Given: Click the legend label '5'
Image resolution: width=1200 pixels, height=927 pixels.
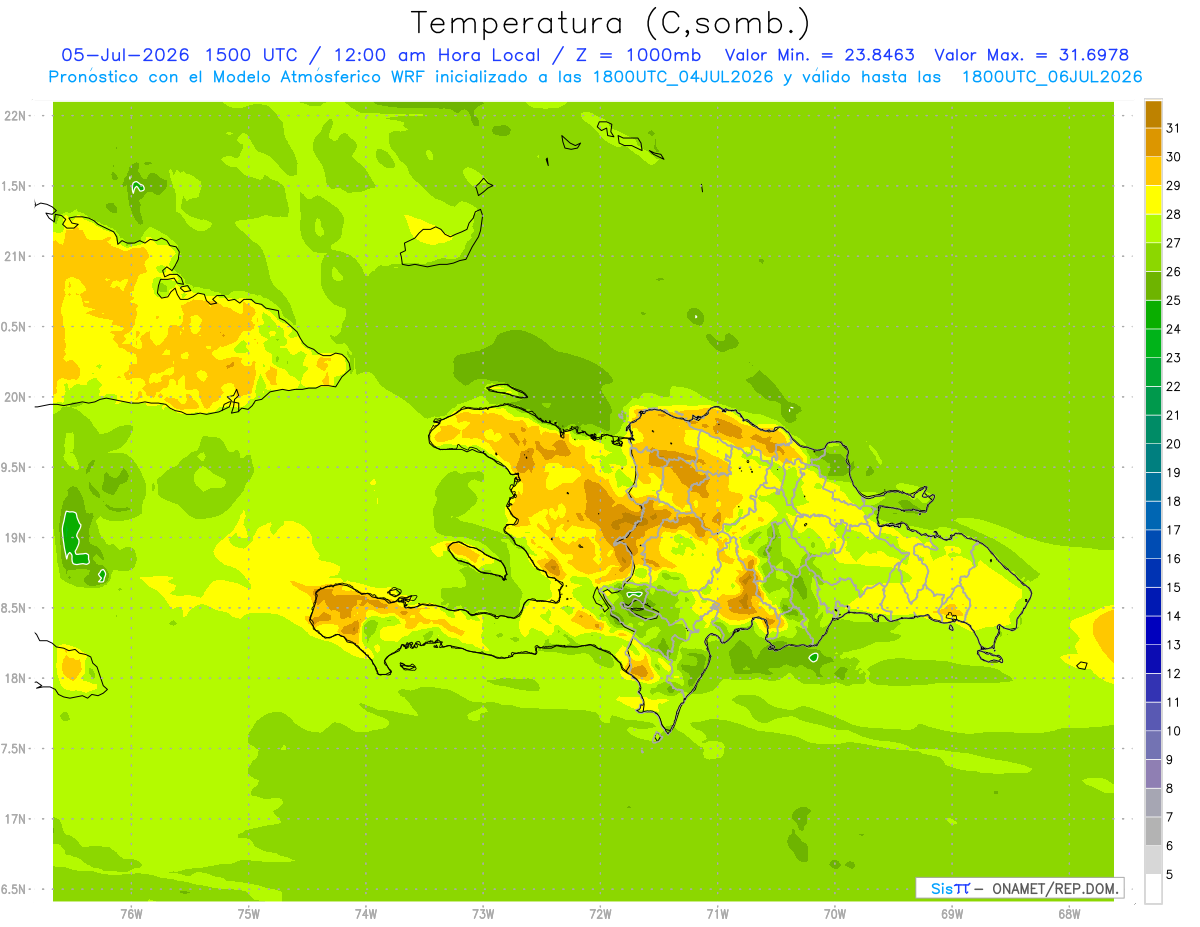Looking at the screenshot, I should [1170, 874].
